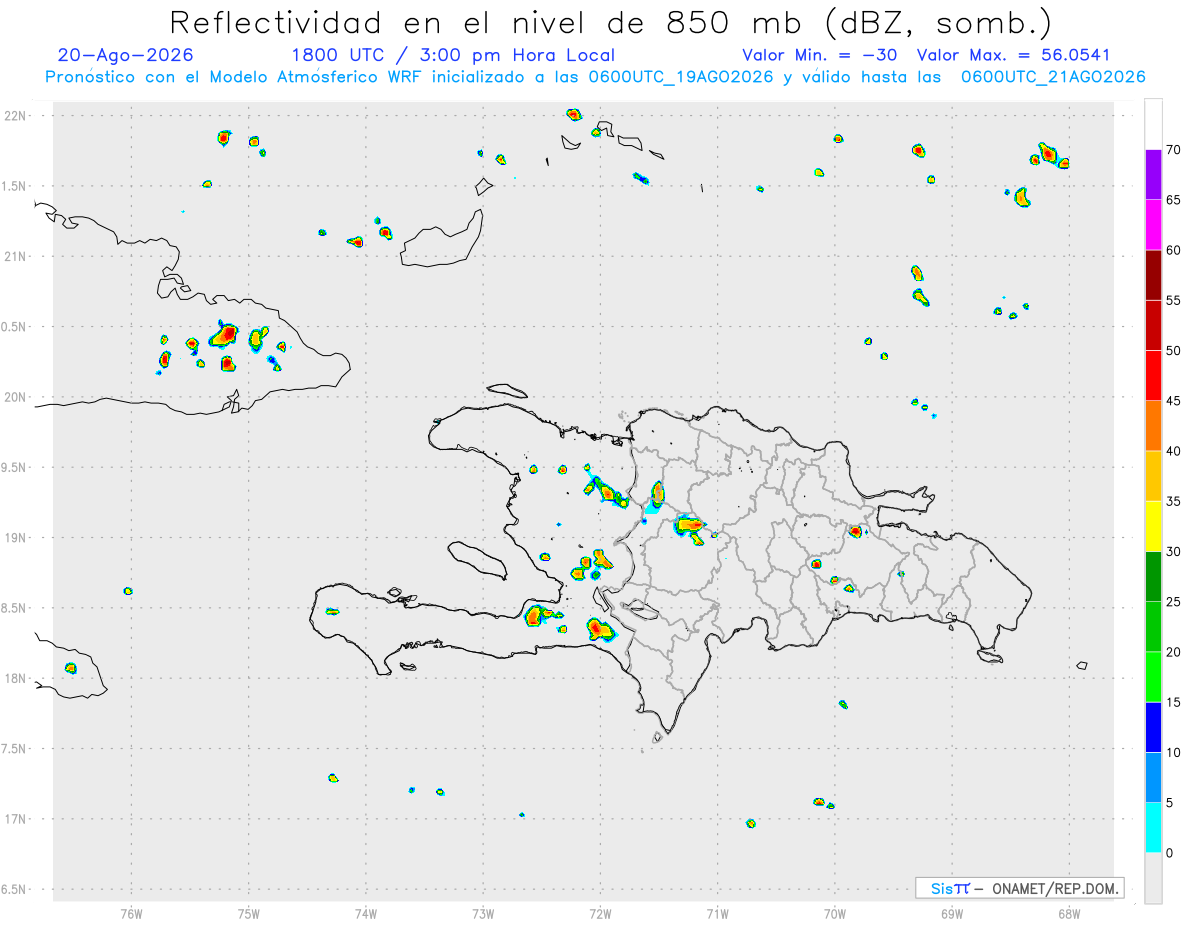Click the longitude label '69W'
Image resolution: width=1200 pixels, height=927 pixels.
(952, 913)
